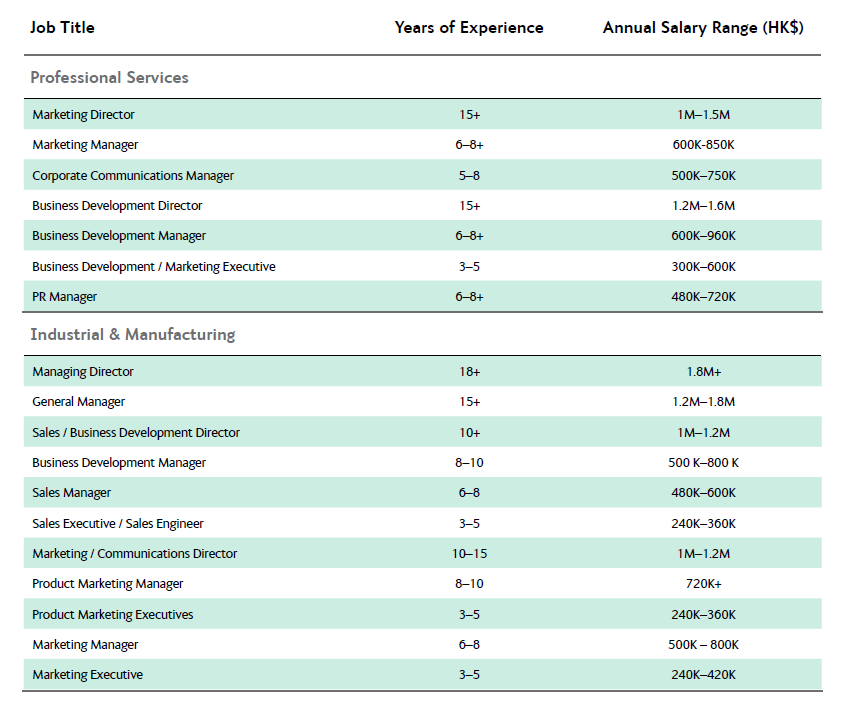Click the Product Marketing Manager job title

click(x=107, y=583)
